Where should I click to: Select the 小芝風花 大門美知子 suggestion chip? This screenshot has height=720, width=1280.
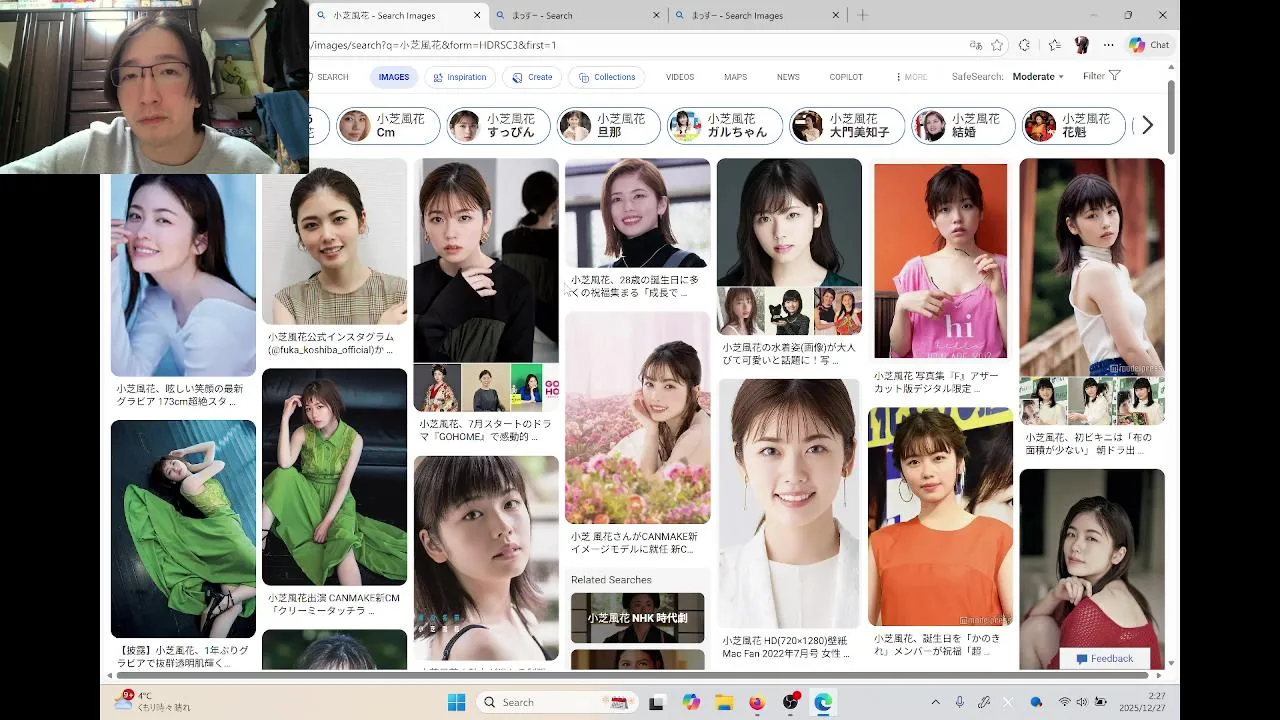coord(847,126)
